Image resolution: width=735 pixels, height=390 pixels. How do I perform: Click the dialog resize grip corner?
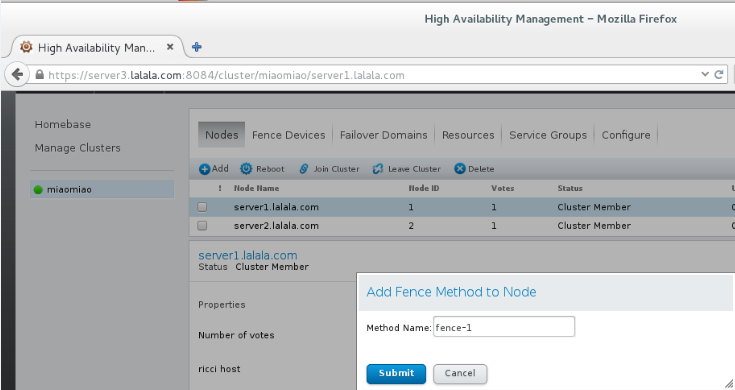tap(729, 383)
